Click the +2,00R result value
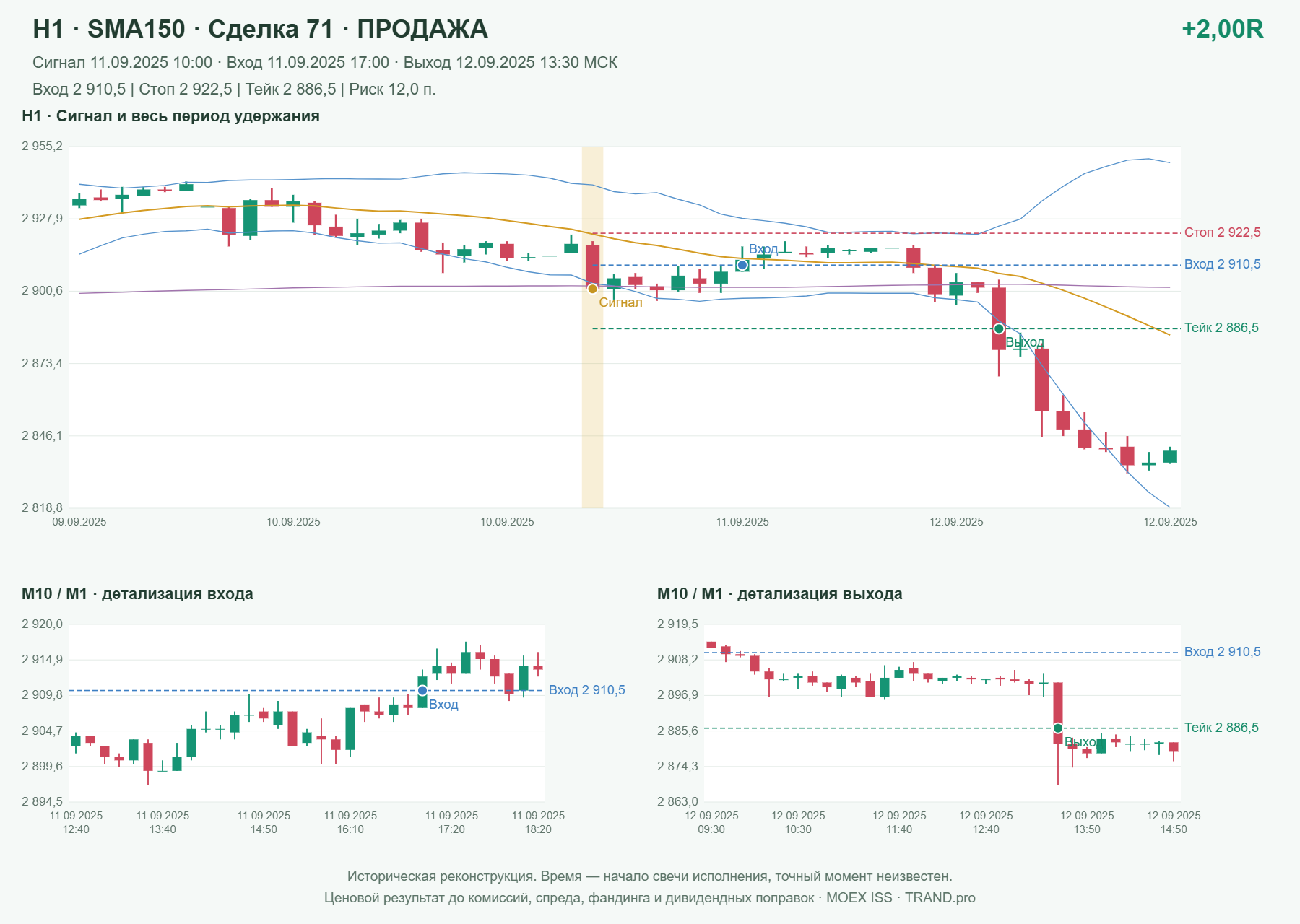Viewport: 1300px width, 924px height. 1223,29
